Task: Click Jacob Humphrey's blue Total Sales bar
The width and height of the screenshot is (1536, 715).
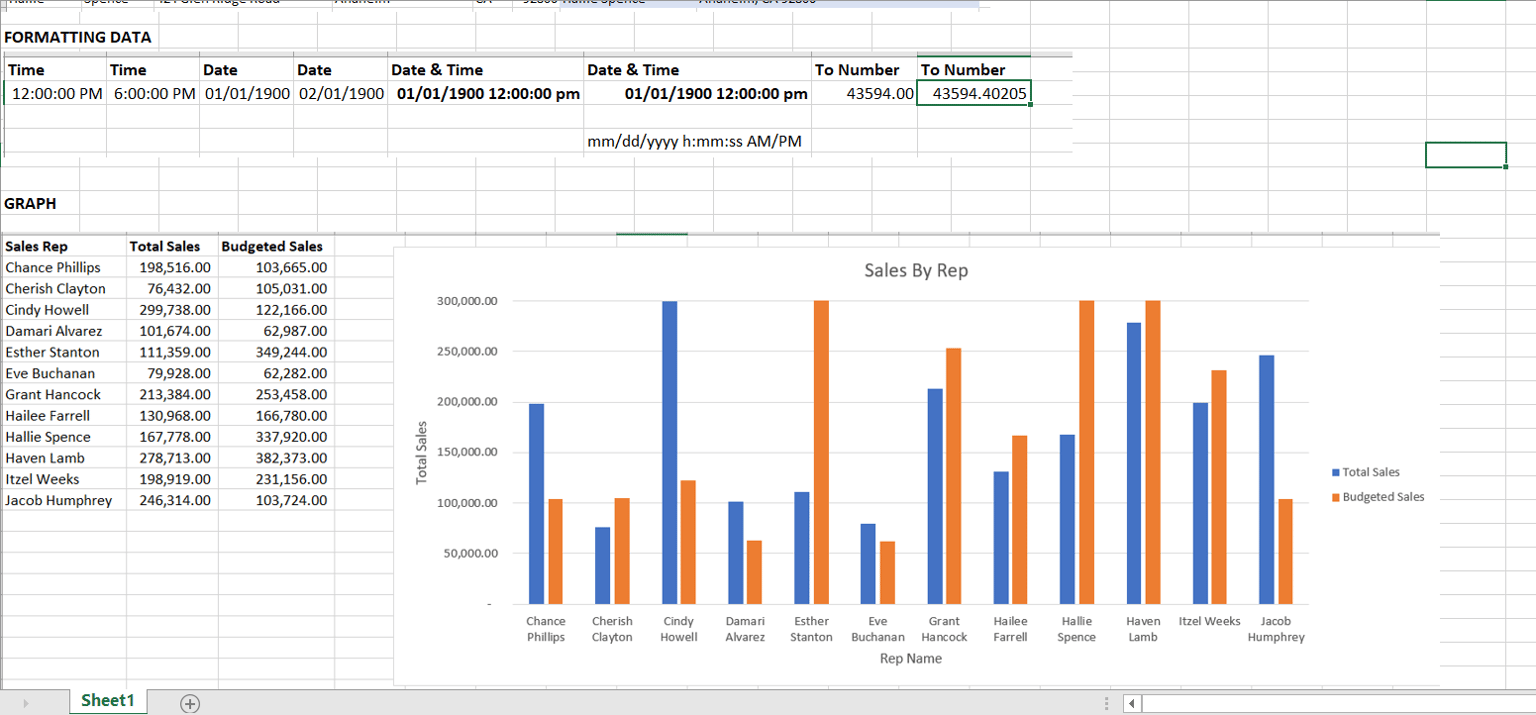Action: [x=1266, y=479]
